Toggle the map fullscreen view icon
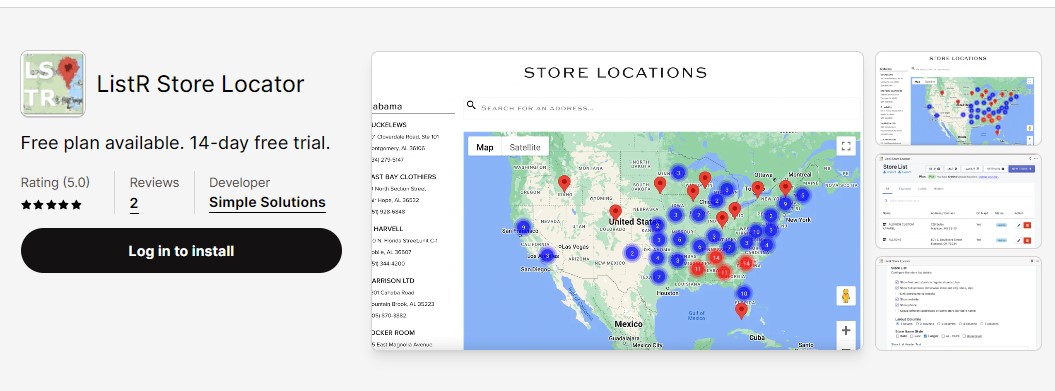Screen dimensions: 1055x391 point(846,146)
